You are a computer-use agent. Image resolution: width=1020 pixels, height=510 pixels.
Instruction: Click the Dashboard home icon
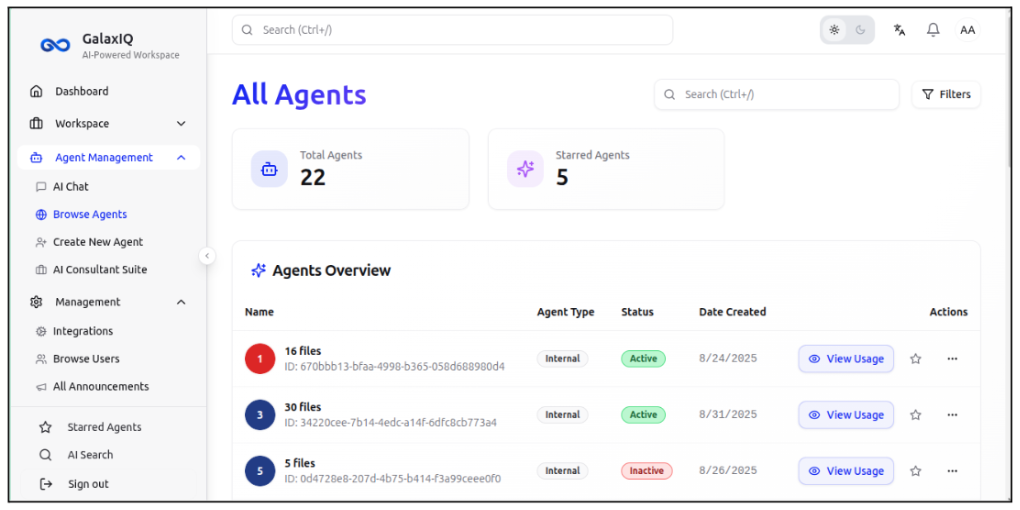(36, 91)
